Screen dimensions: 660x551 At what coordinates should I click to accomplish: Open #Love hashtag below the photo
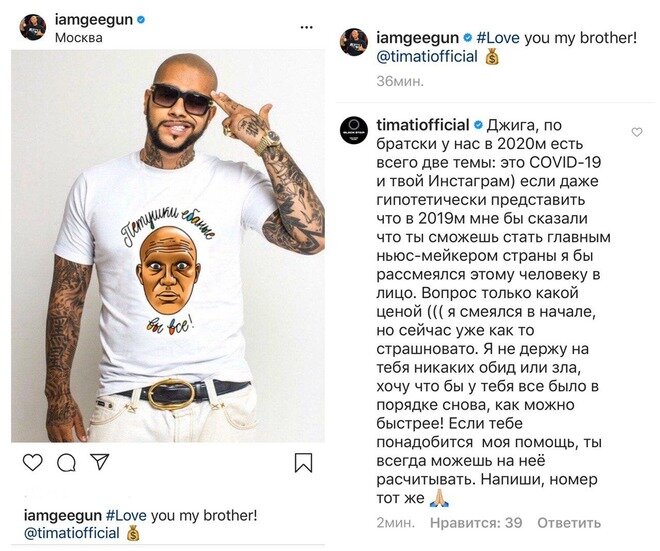click(x=126, y=516)
